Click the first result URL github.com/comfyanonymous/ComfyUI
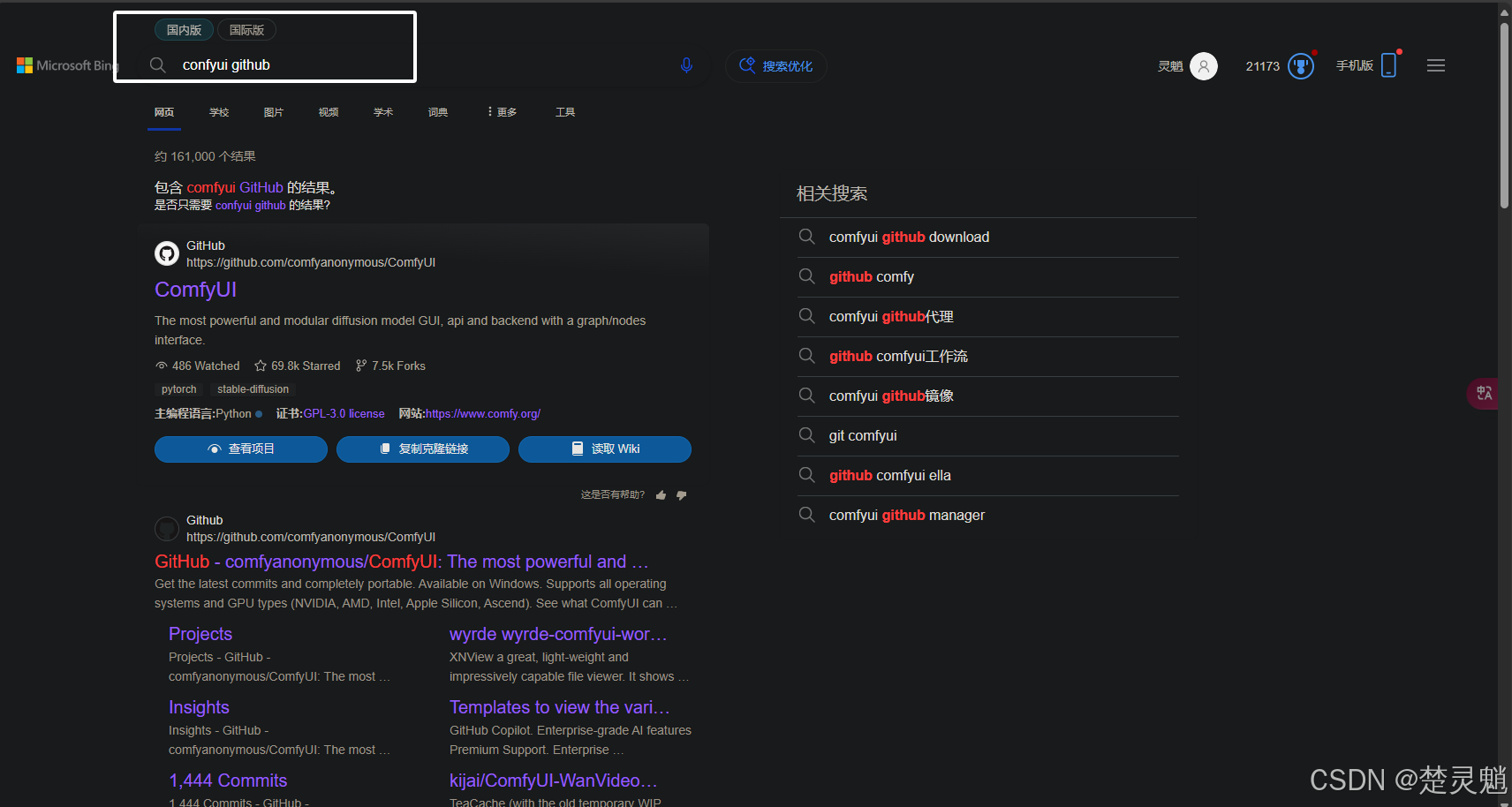Image resolution: width=1512 pixels, height=807 pixels. coord(311,262)
